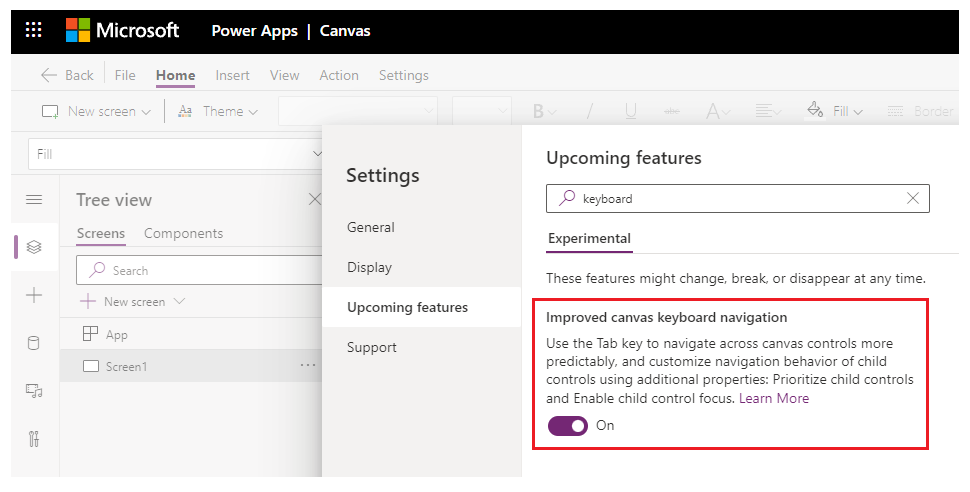Turn off Improved canvas keyboard navigation toggle

[x=568, y=426]
